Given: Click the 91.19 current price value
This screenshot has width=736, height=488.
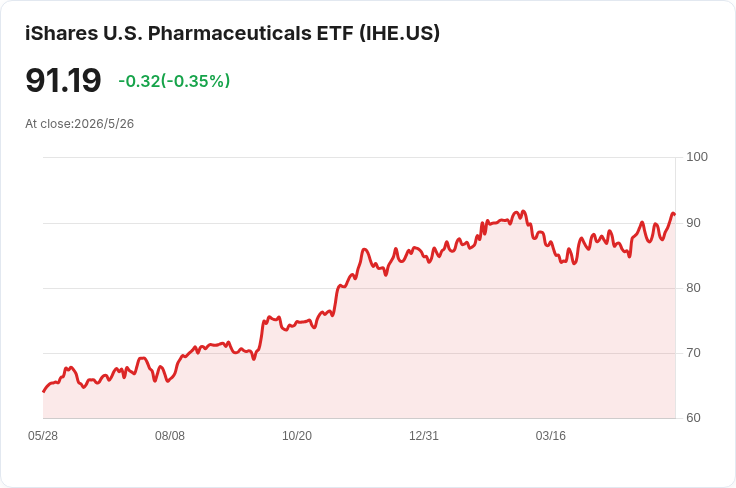Looking at the screenshot, I should (x=63, y=80).
